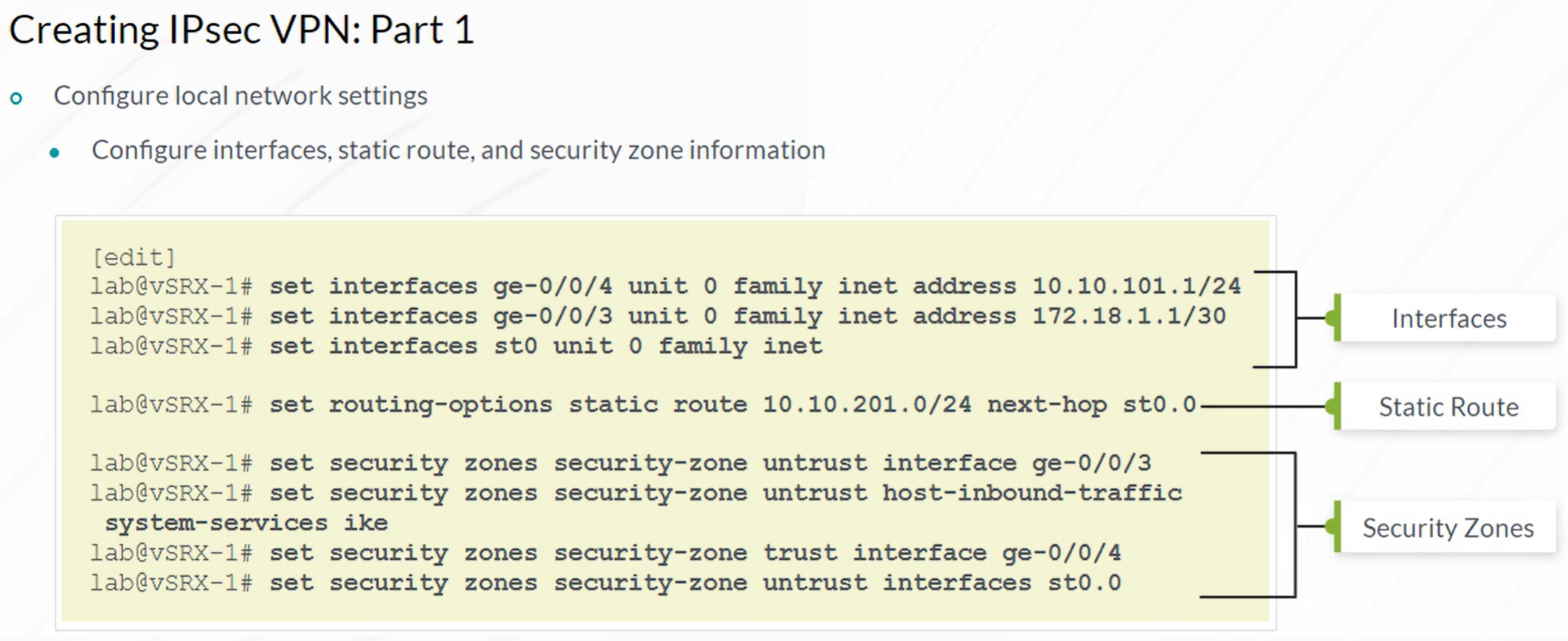Click the [edit] prompt line

pyautogui.click(x=134, y=257)
